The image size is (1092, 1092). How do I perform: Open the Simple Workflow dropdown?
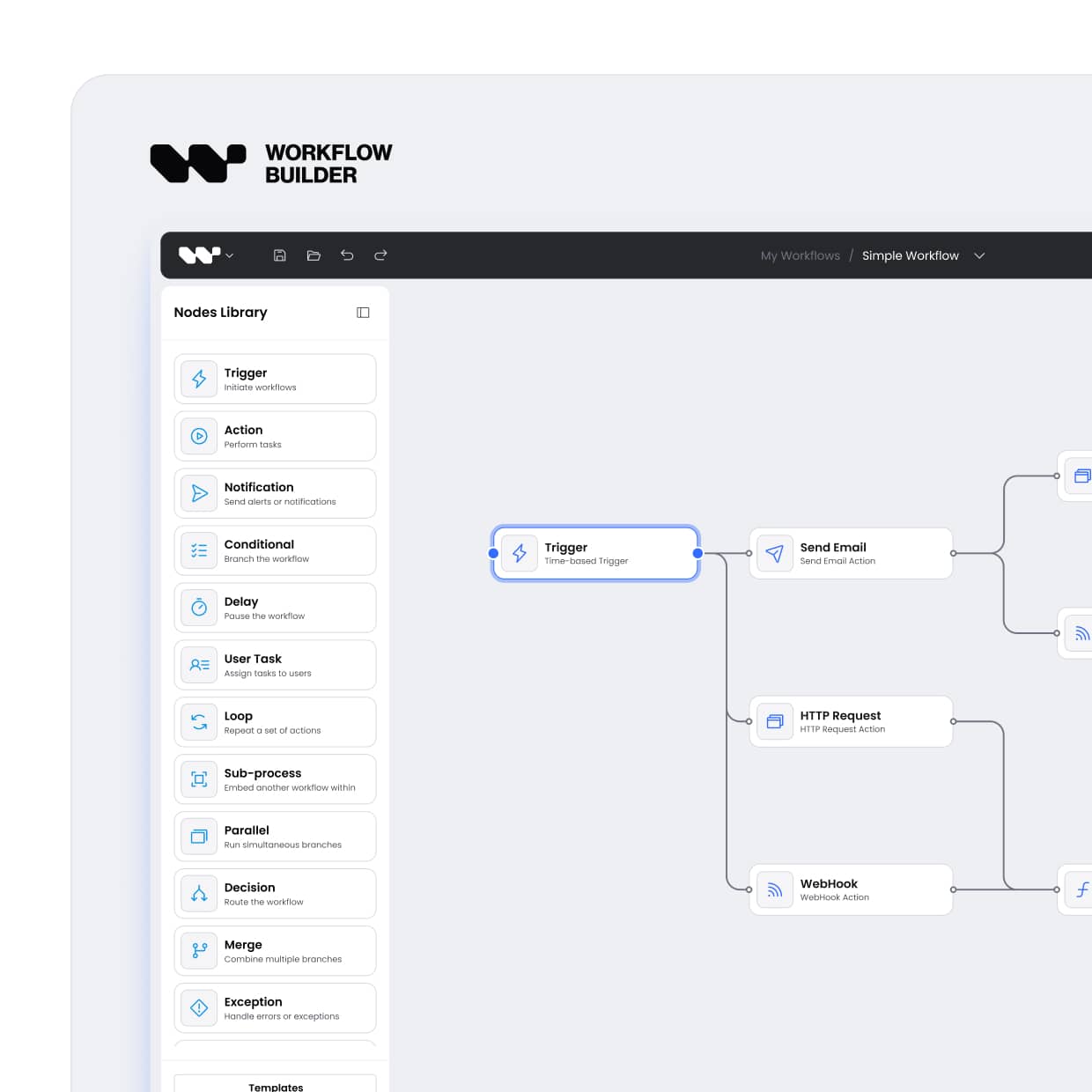coord(979,255)
